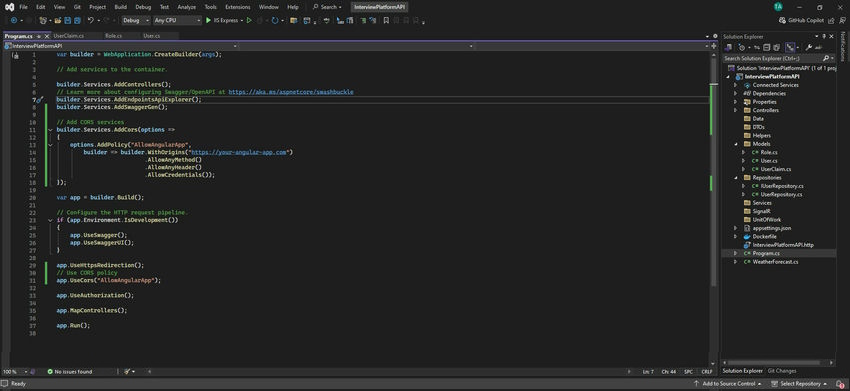The width and height of the screenshot is (850, 391).
Task: Open the Debug configuration dropdown
Action: click(136, 20)
